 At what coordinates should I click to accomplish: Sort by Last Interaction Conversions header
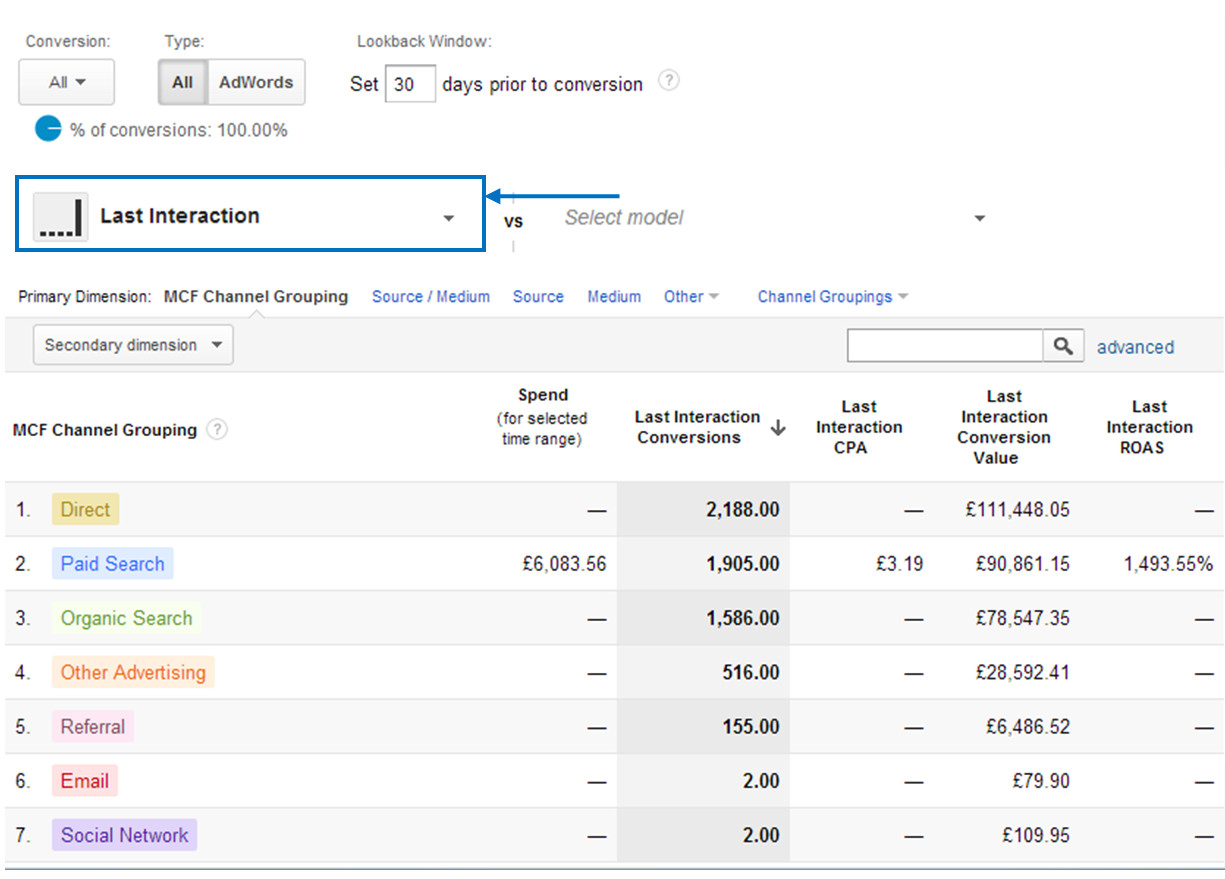tap(697, 427)
